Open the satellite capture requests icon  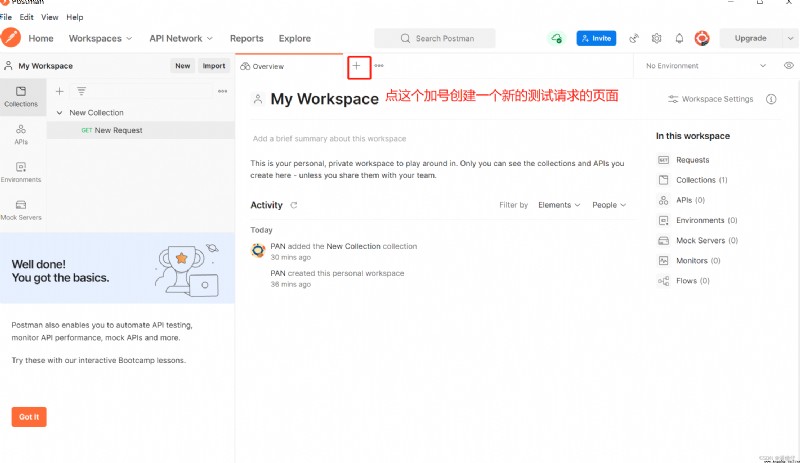click(x=634, y=38)
